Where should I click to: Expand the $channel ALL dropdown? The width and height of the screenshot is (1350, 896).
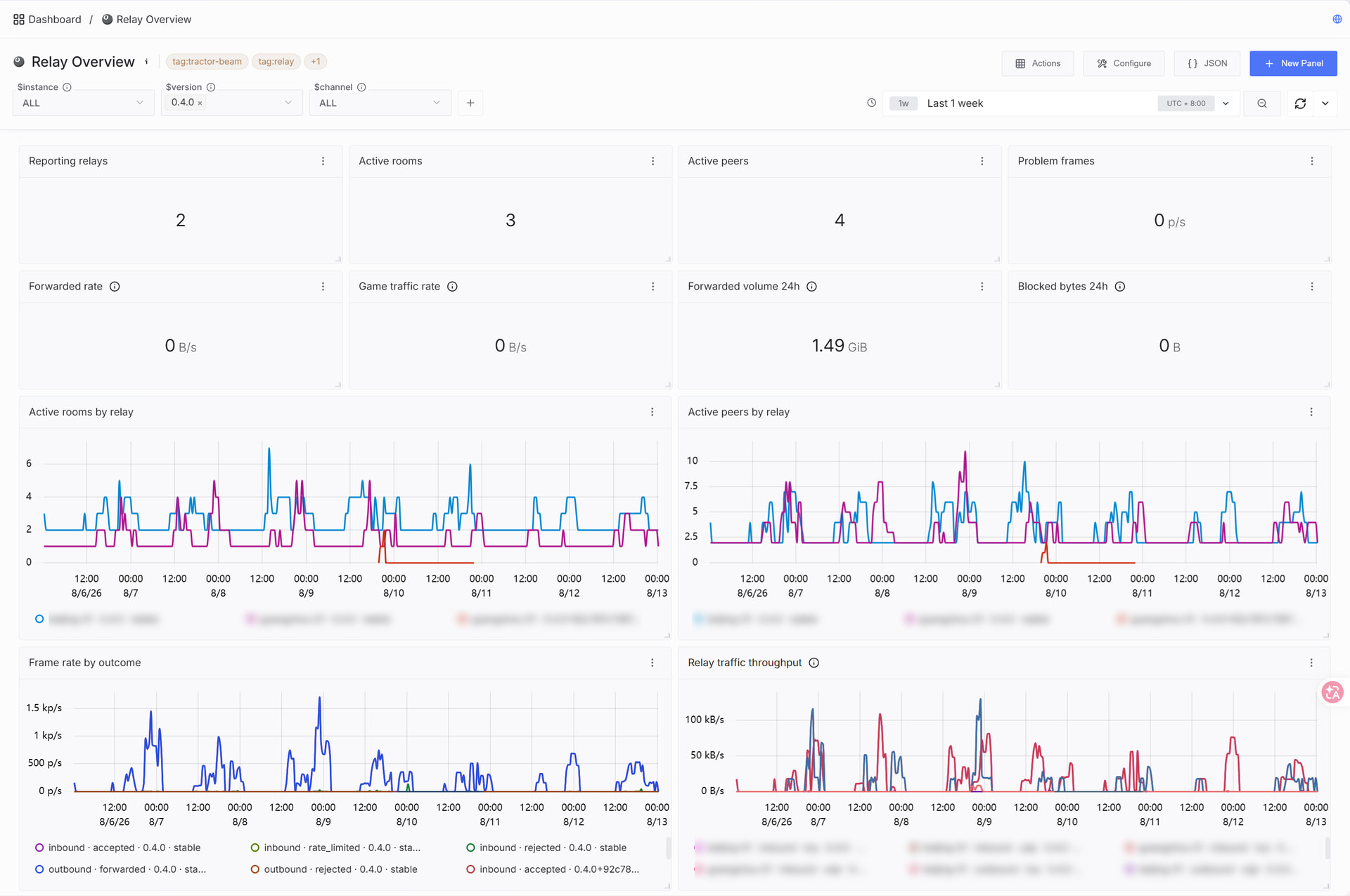(x=380, y=103)
